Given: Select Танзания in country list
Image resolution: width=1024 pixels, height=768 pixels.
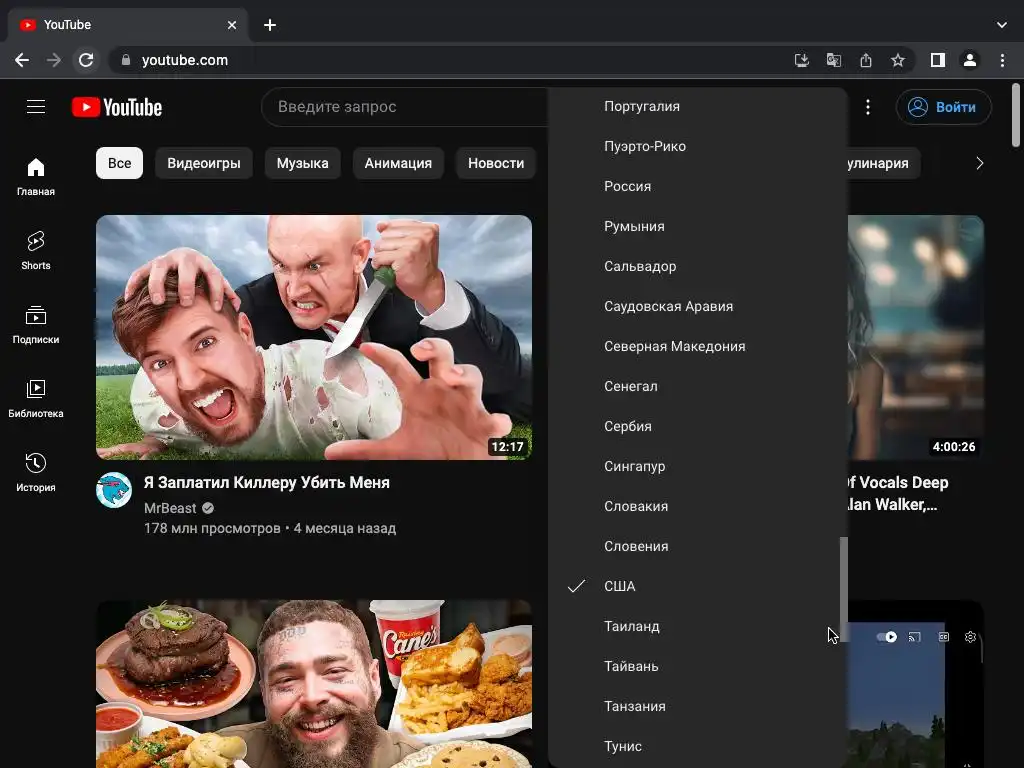Looking at the screenshot, I should [697, 706].
